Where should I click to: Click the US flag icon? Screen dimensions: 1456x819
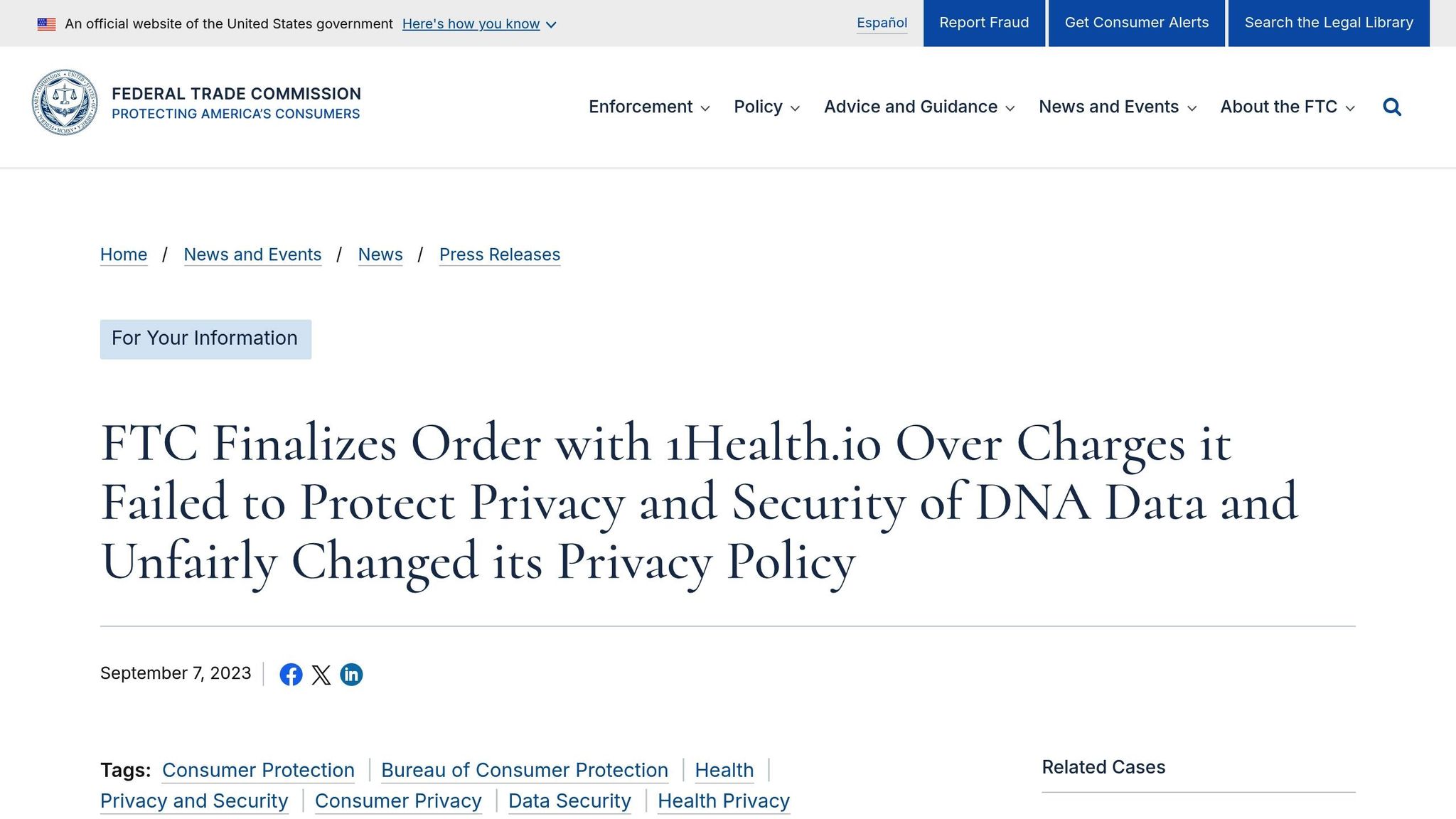click(47, 24)
